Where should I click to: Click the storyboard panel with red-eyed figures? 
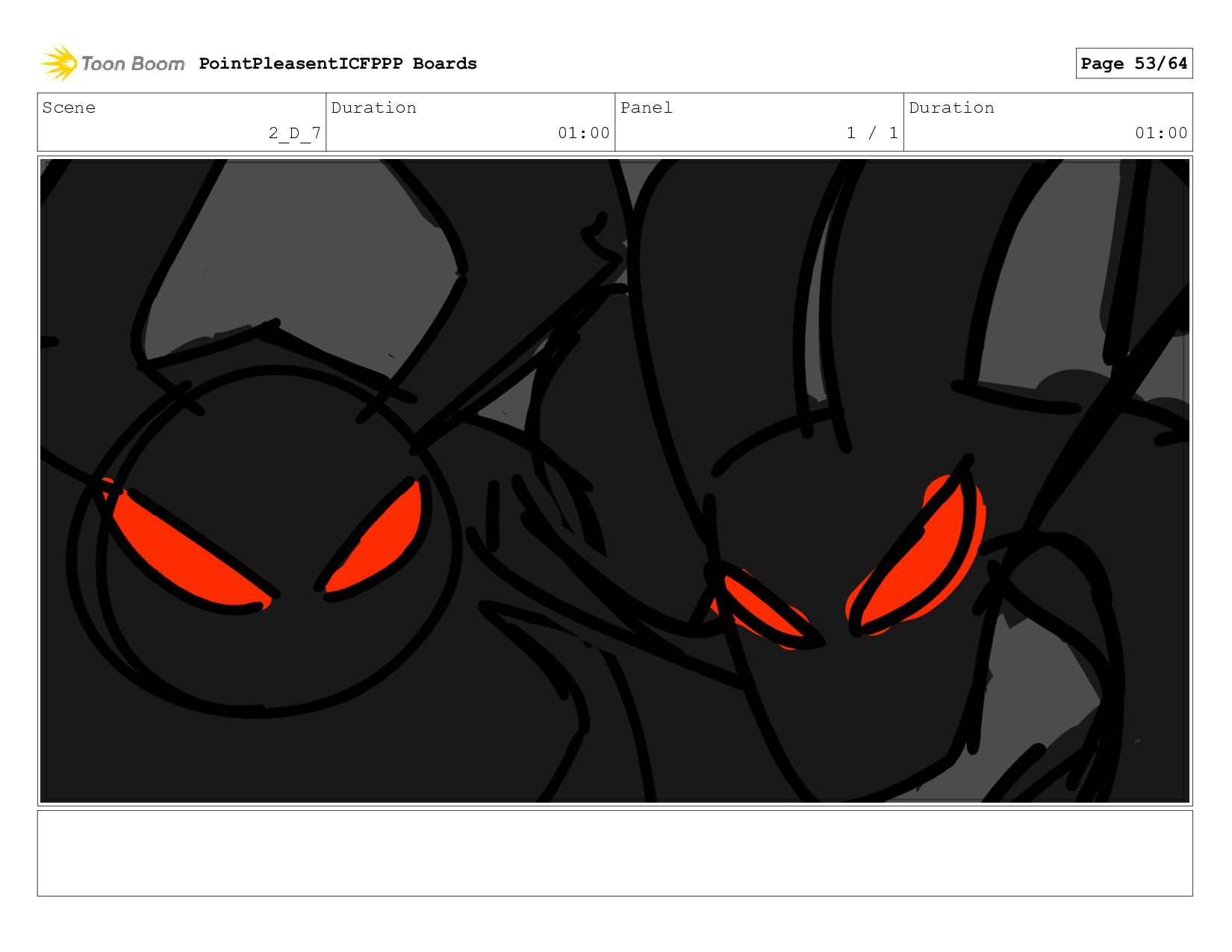615,481
